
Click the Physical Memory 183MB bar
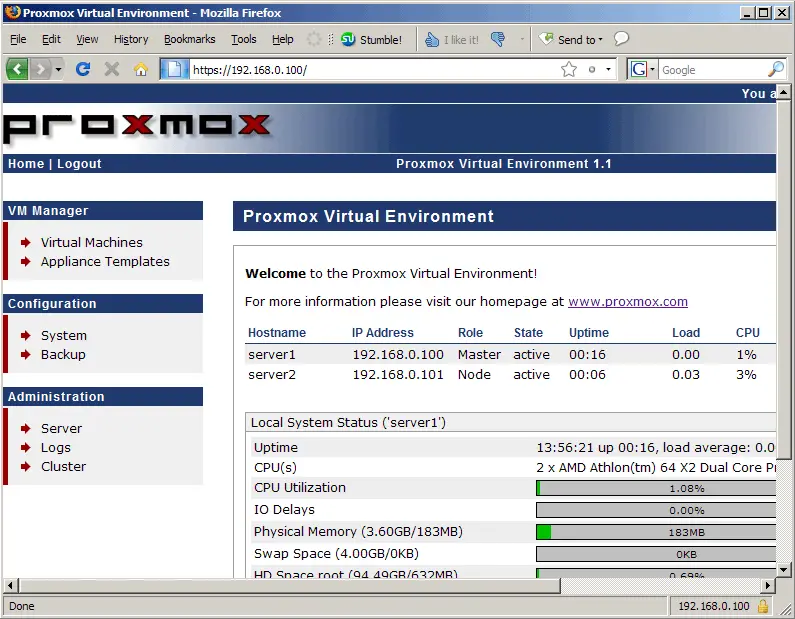coord(656,532)
